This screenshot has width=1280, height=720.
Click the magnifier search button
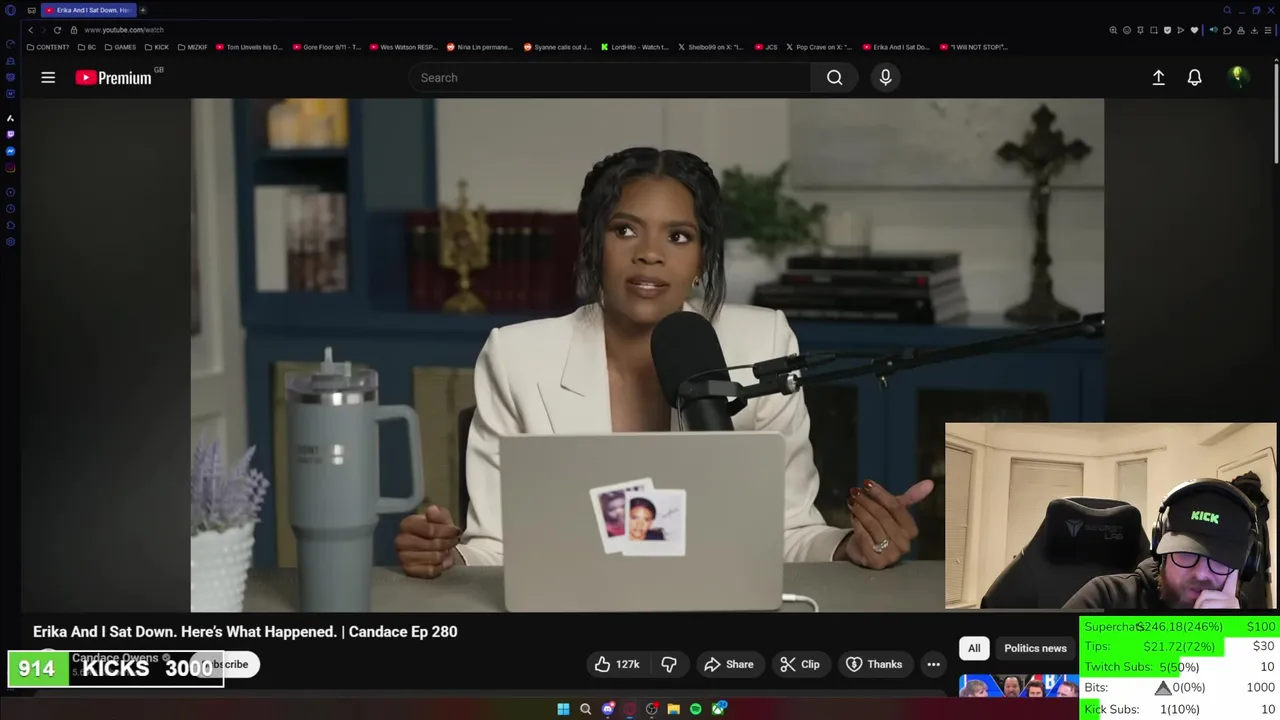834,77
